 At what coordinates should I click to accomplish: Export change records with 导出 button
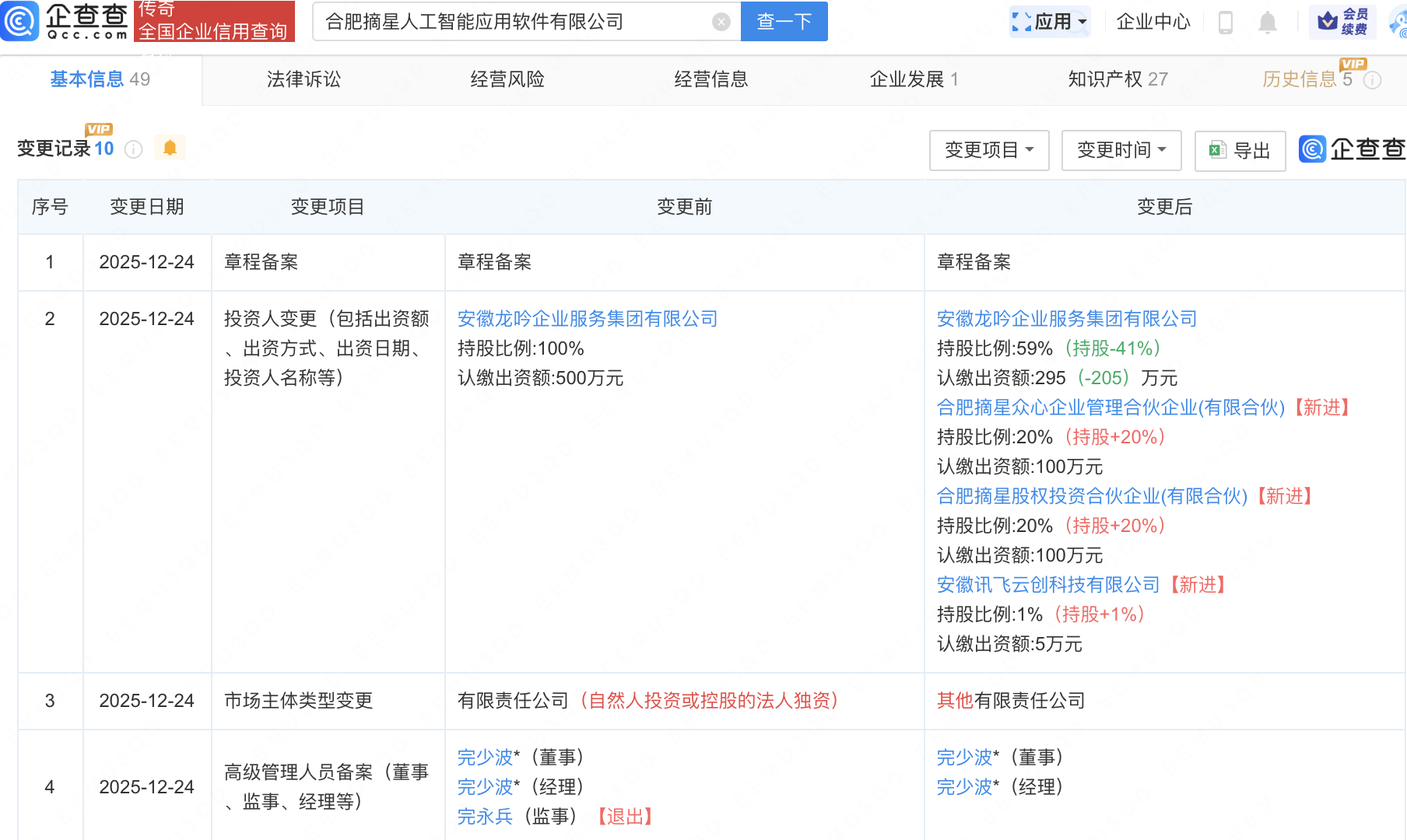[1240, 150]
